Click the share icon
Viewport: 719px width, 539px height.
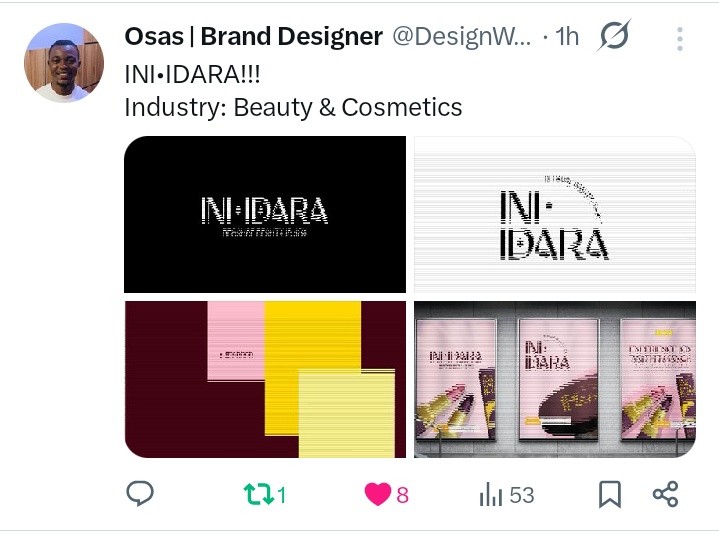click(665, 494)
